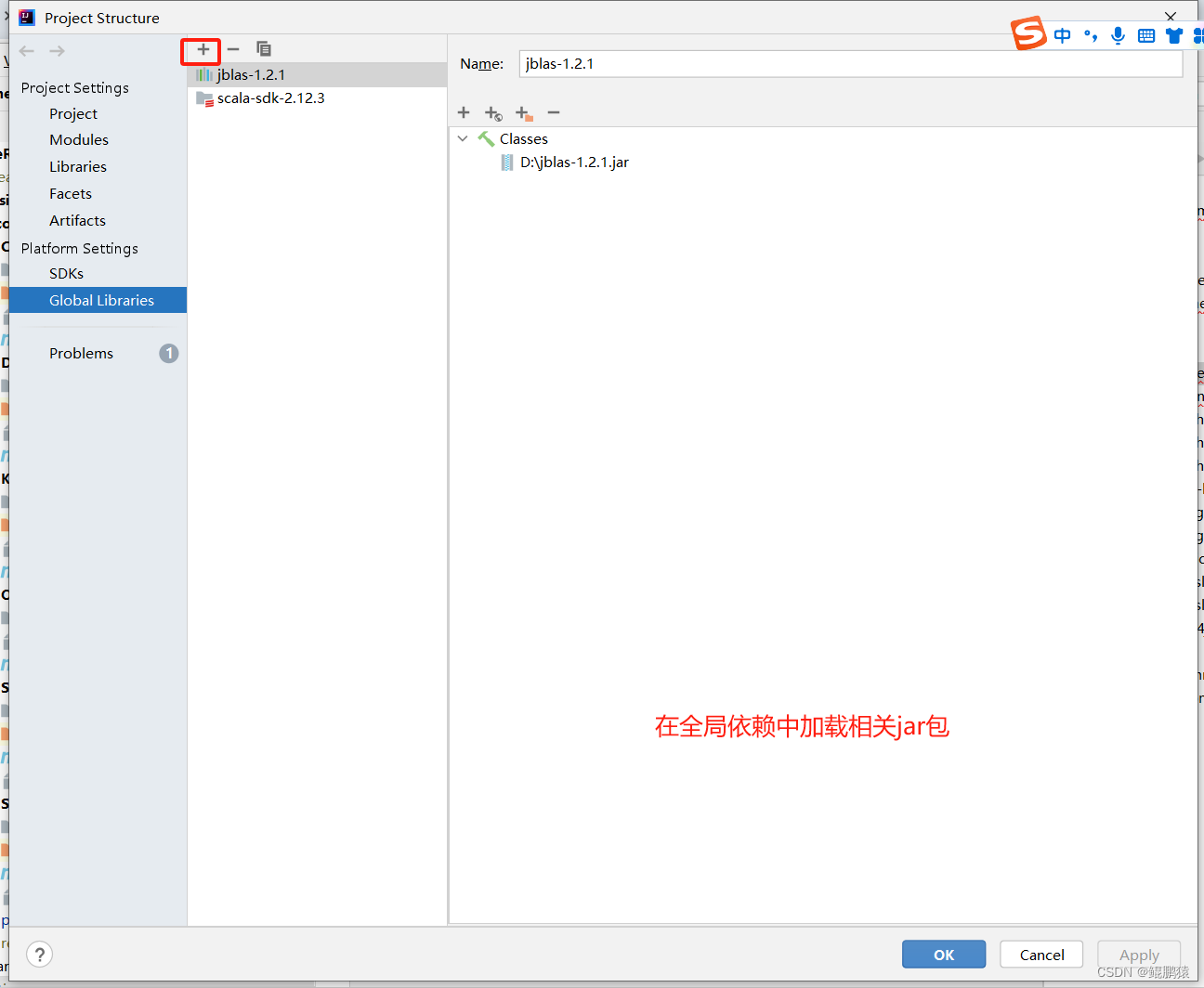Click the add from Maven repository icon
The width and height of the screenshot is (1204, 988).
pyautogui.click(x=493, y=112)
